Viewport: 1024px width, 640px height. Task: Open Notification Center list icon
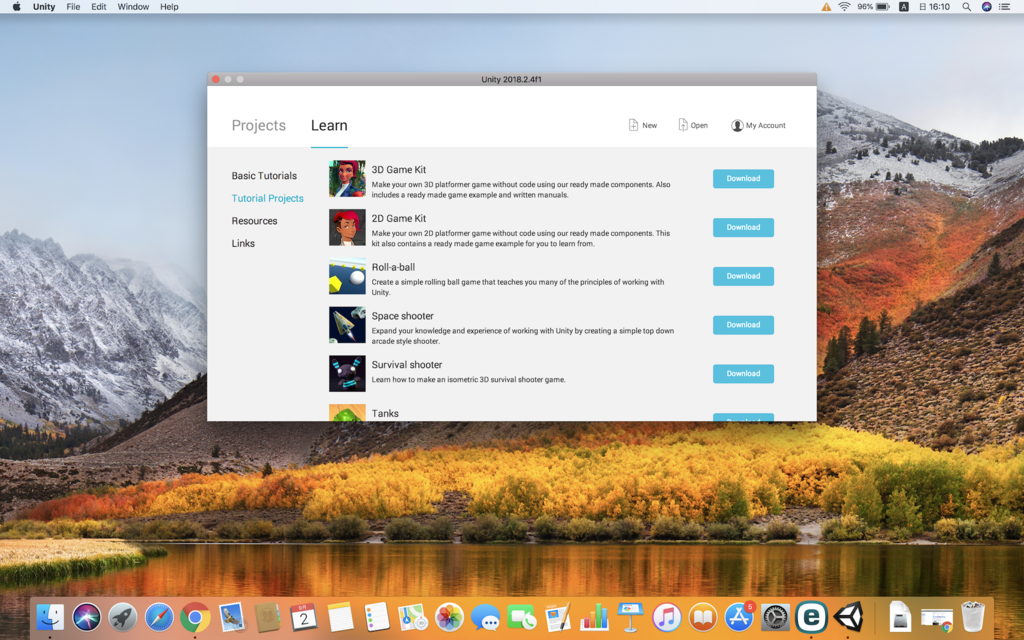click(x=1004, y=7)
